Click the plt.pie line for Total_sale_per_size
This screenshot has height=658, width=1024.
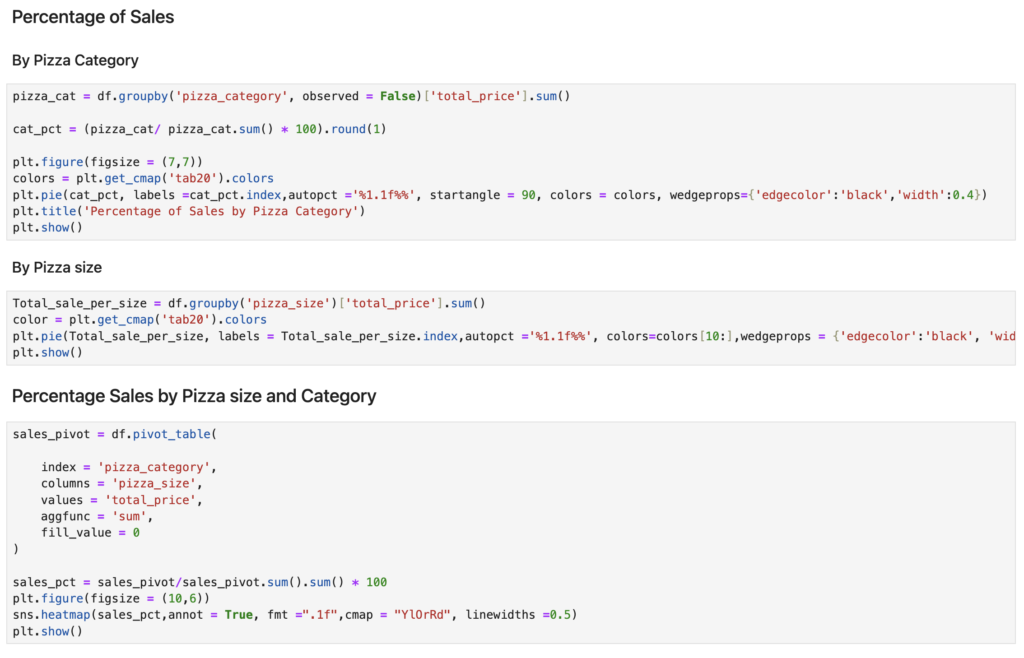pyautogui.click(x=500, y=336)
